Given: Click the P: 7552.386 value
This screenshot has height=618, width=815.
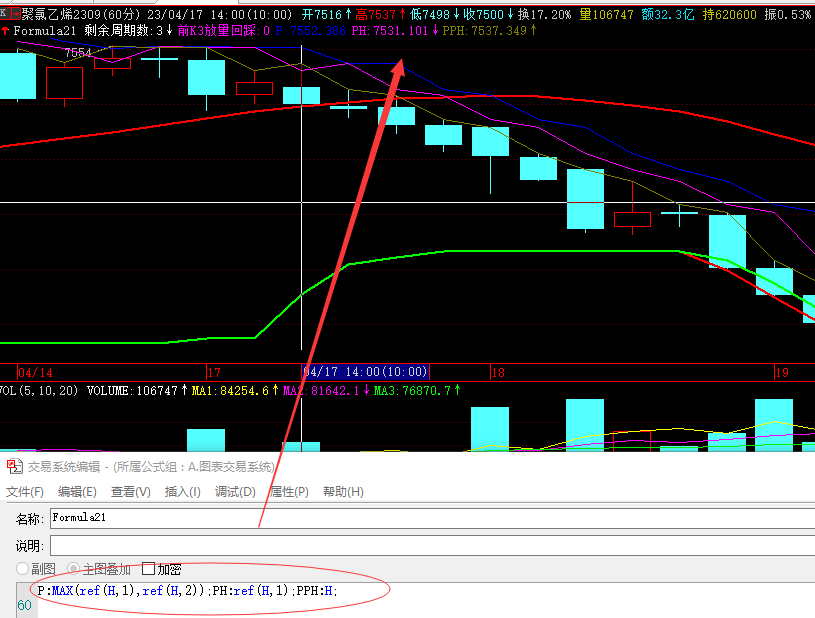Looking at the screenshot, I should coord(310,31).
